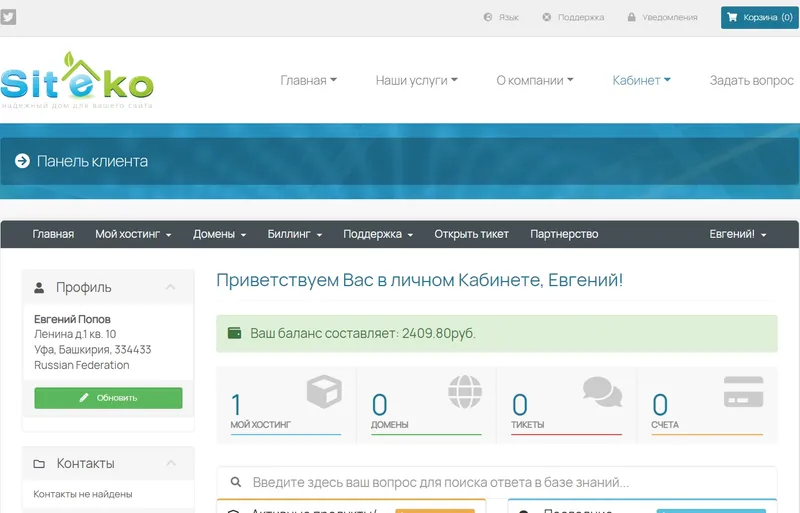This screenshot has height=513, width=800.
Task: Click the name Евгений Попов in profile
Action: point(72,319)
